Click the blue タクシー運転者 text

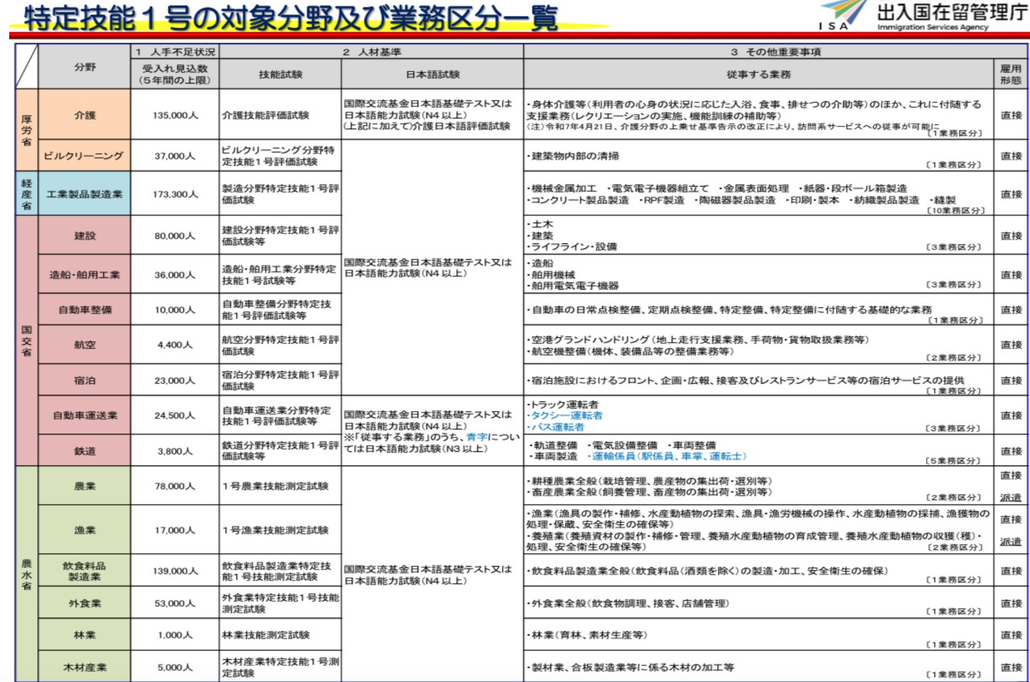point(564,415)
